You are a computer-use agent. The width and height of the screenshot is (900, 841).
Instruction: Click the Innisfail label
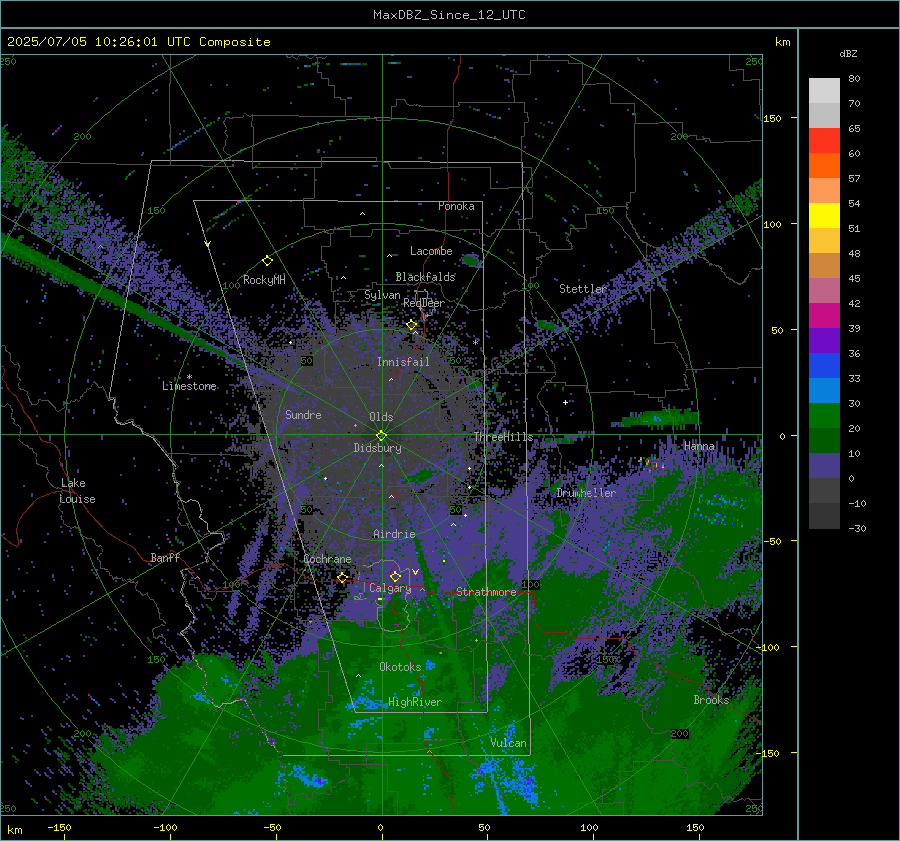pyautogui.click(x=403, y=362)
